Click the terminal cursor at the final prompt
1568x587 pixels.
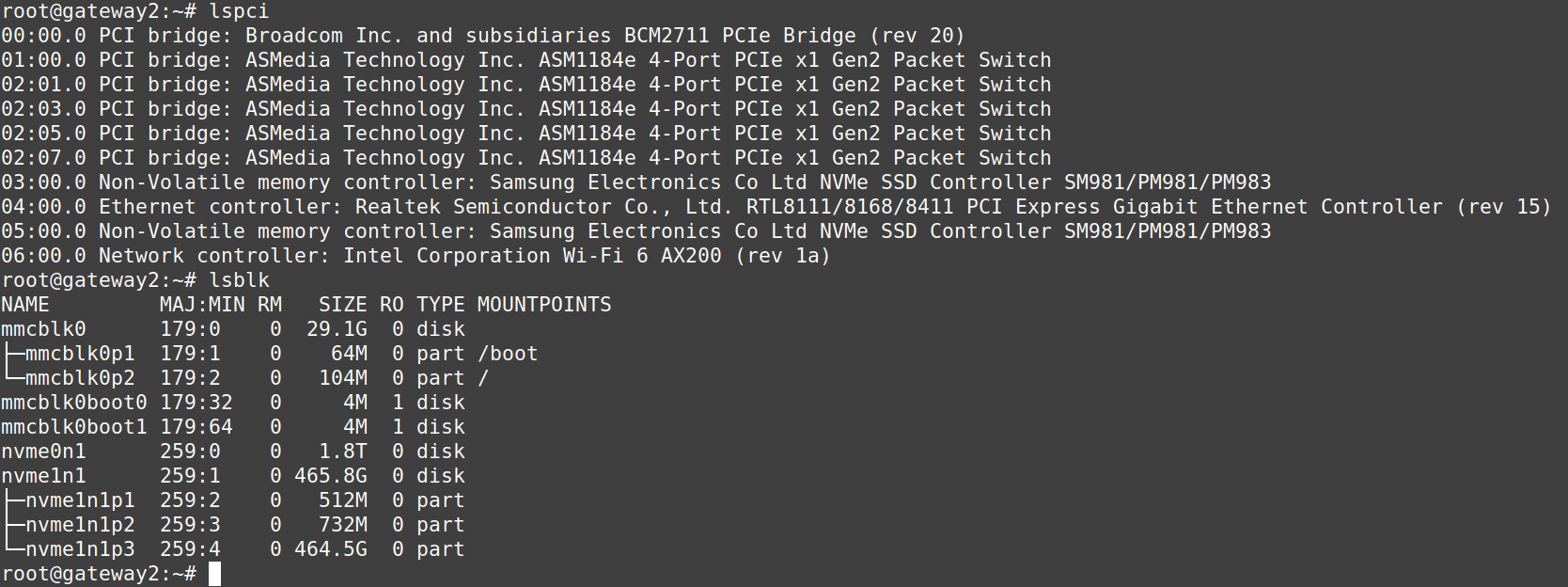(x=214, y=574)
